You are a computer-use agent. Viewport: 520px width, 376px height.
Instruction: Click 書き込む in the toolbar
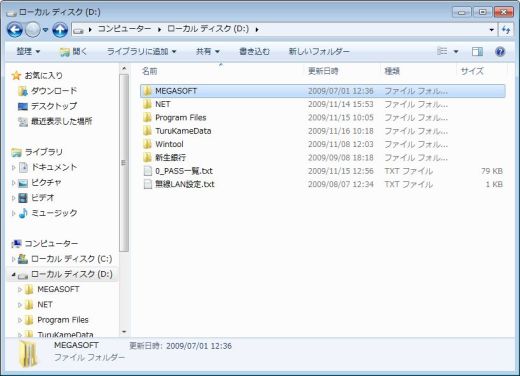click(254, 51)
